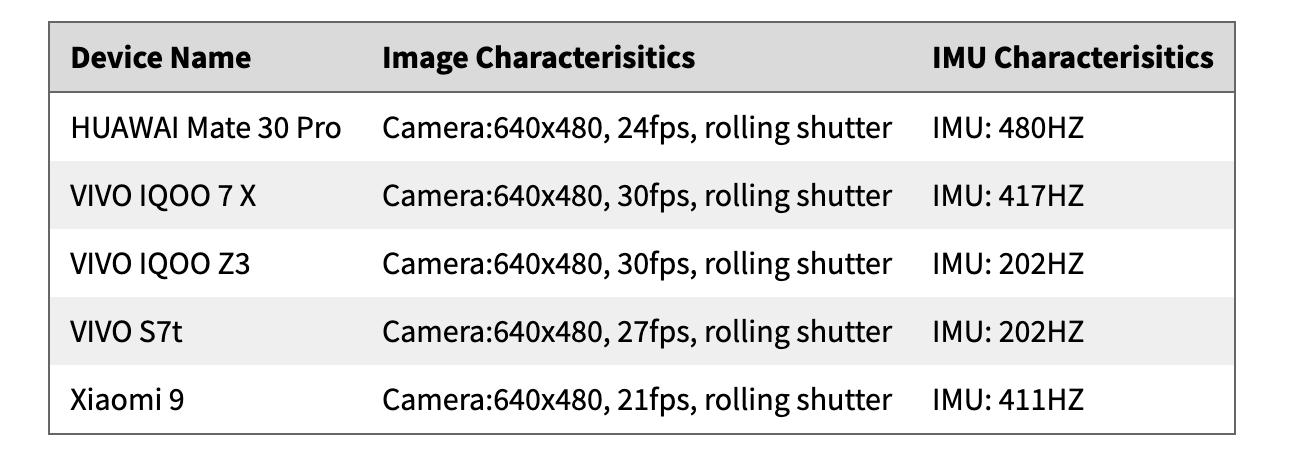Select the IMU: 417HZ cell

coord(1008,196)
